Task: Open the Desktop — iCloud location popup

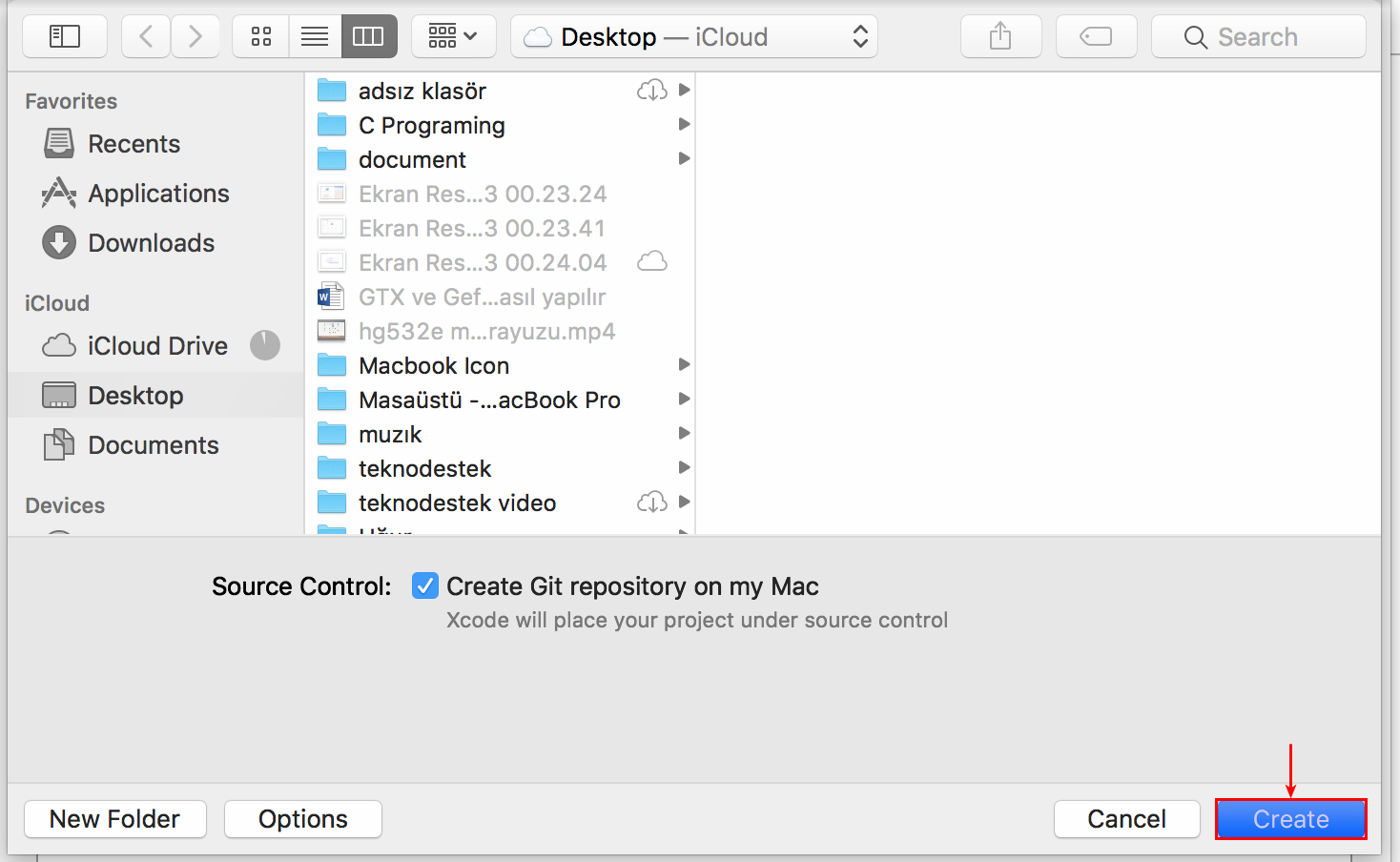Action: coord(694,36)
